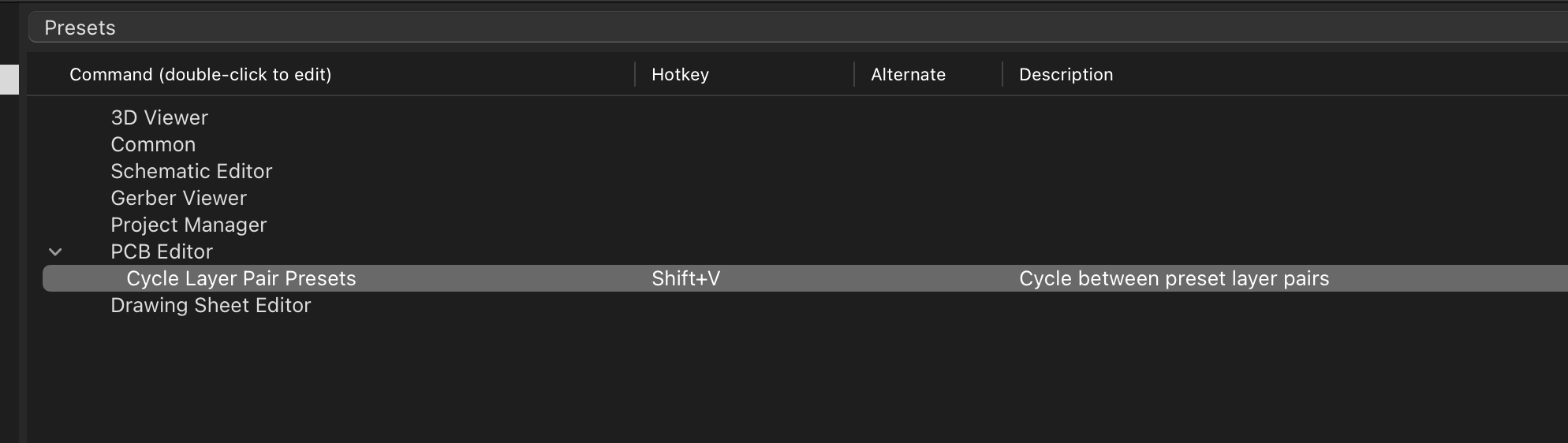1568x443 pixels.
Task: Click the divider between Hotkey and Alternate headers
Action: coord(854,74)
